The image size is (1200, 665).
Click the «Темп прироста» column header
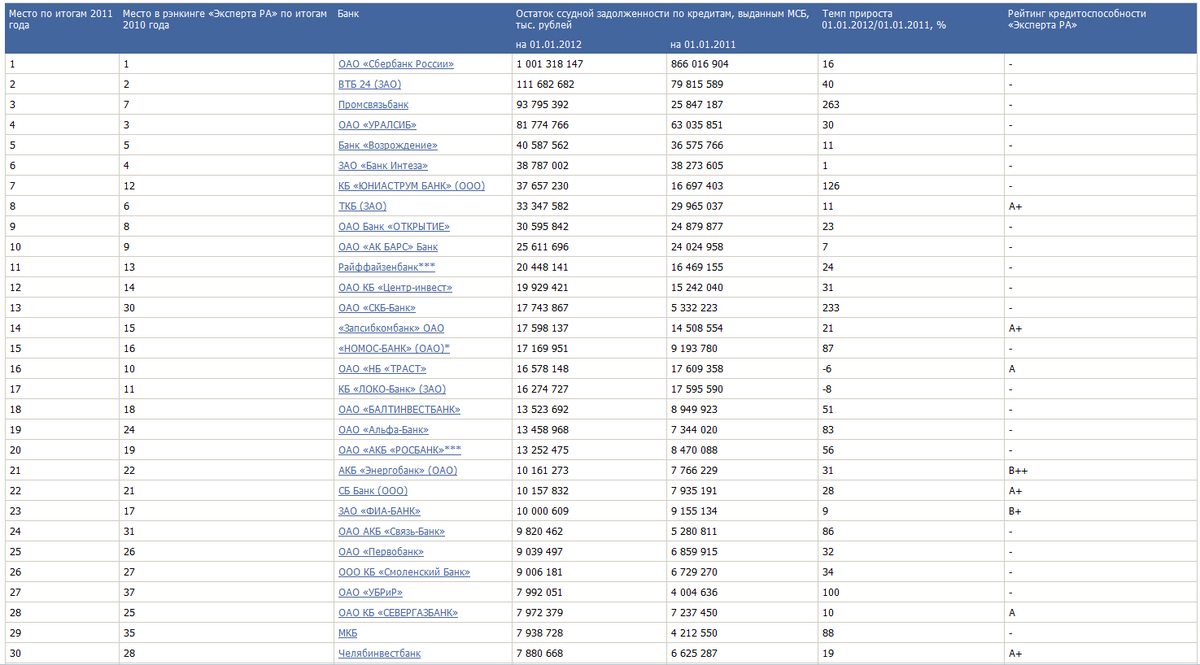pyautogui.click(x=883, y=20)
